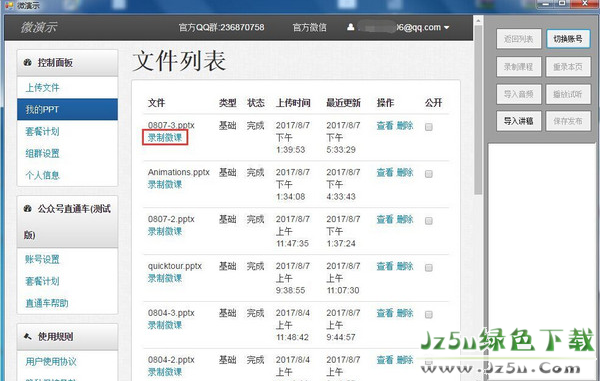Click 录制微课 under 0807-3.pptx
This screenshot has width=601, height=381.
pyautogui.click(x=165, y=137)
